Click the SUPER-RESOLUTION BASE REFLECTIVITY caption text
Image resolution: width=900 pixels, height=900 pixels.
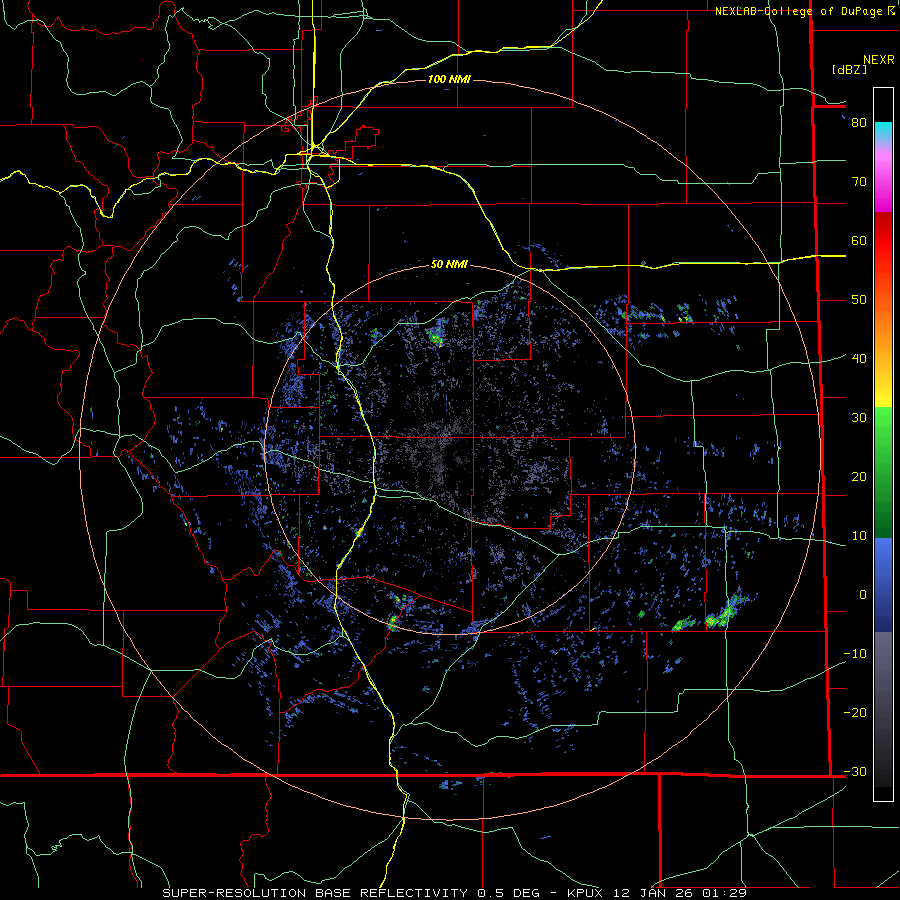315,893
